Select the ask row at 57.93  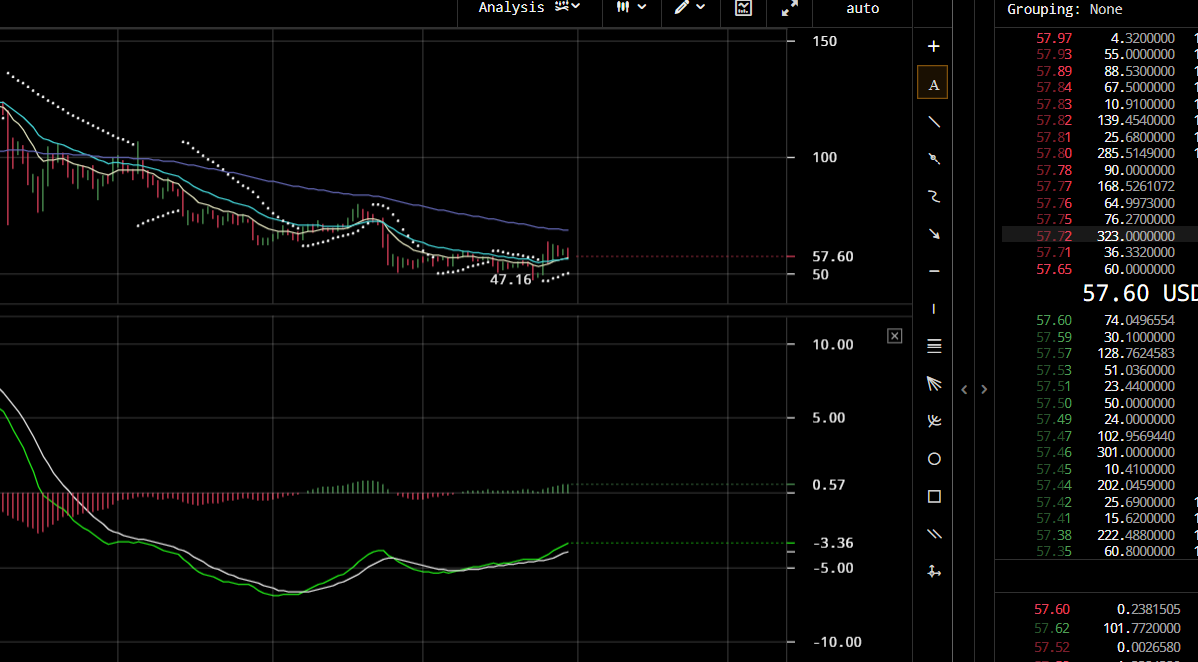(1100, 54)
